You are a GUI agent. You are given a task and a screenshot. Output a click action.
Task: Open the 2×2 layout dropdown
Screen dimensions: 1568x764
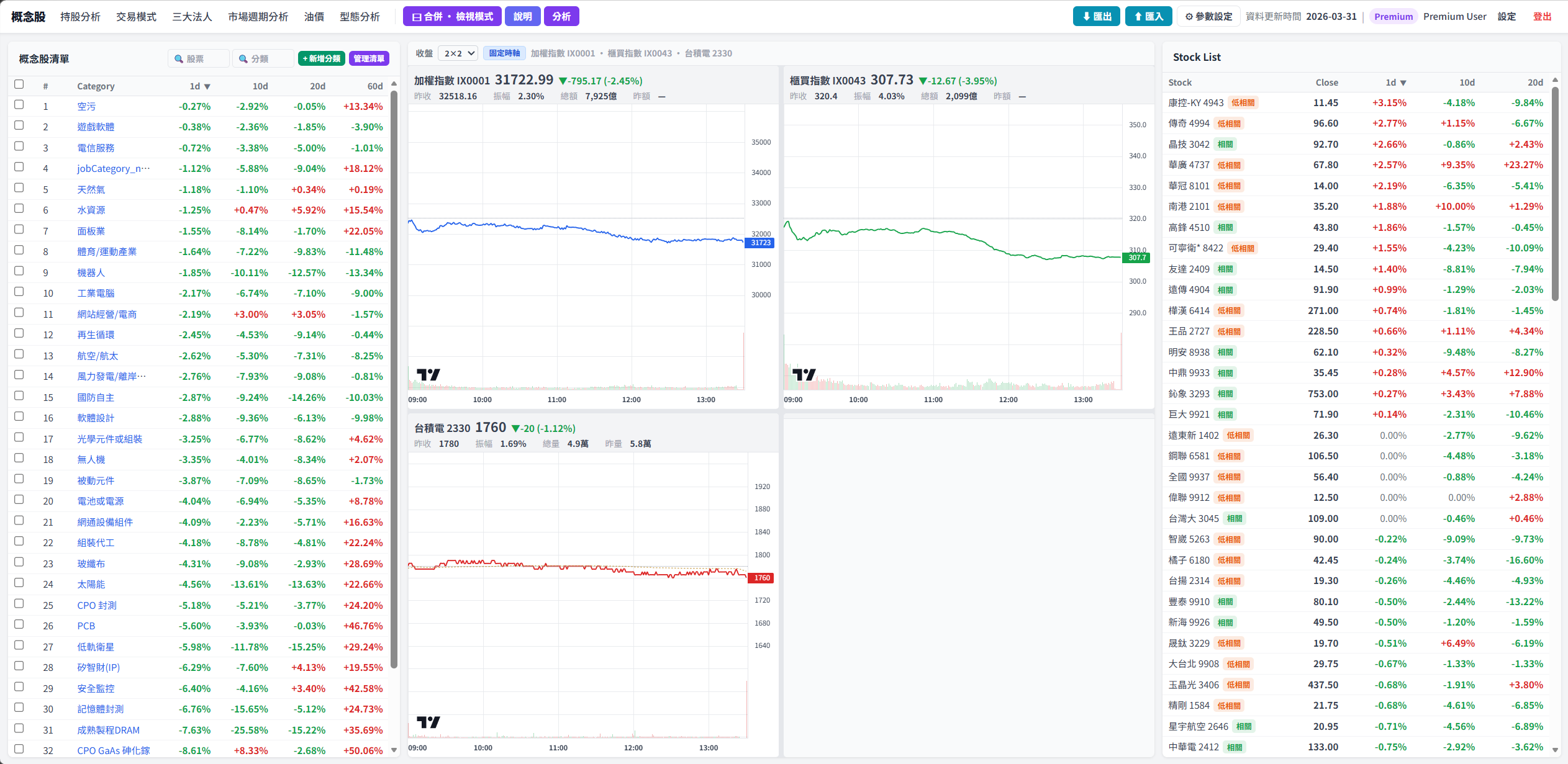(458, 53)
